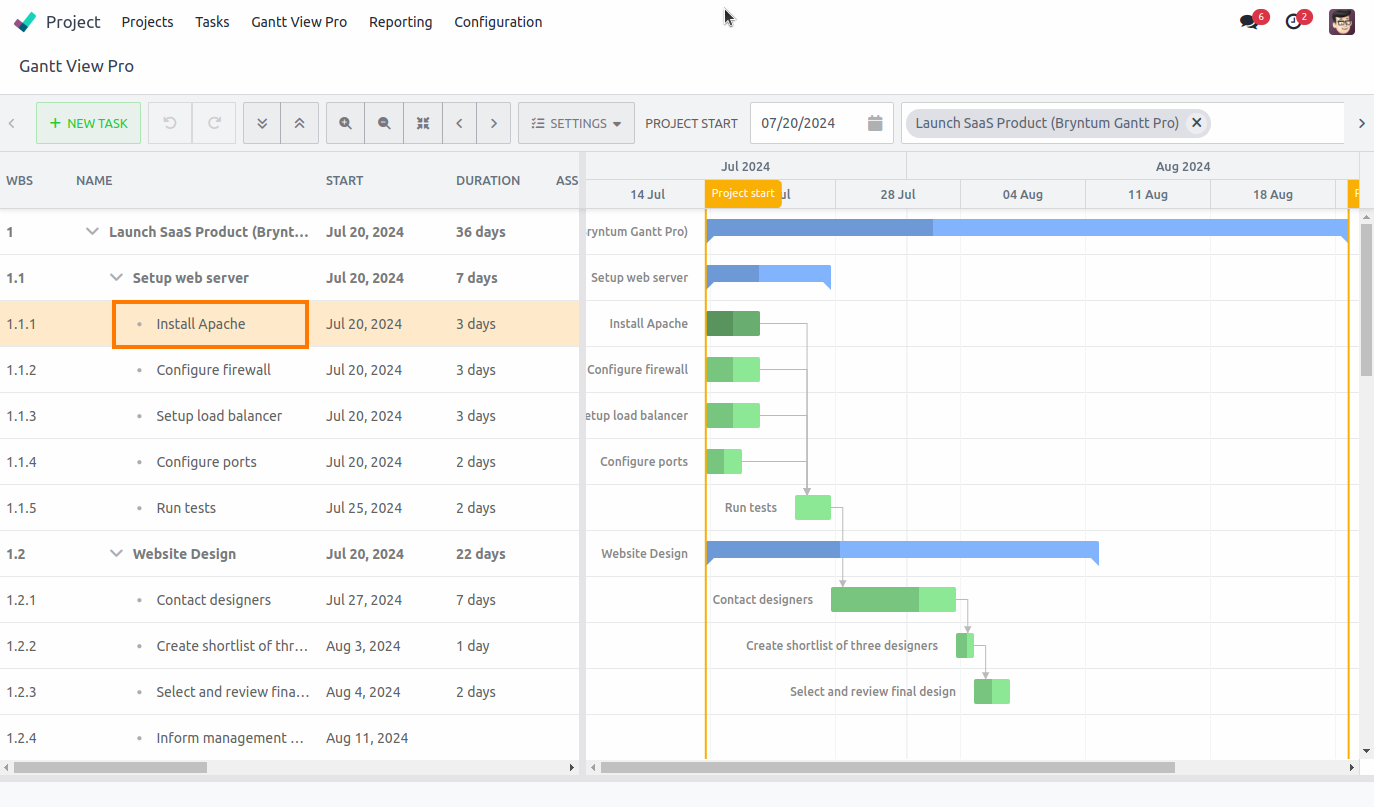This screenshot has height=807, width=1374.
Task: Open the project start date picker
Action: point(874,122)
